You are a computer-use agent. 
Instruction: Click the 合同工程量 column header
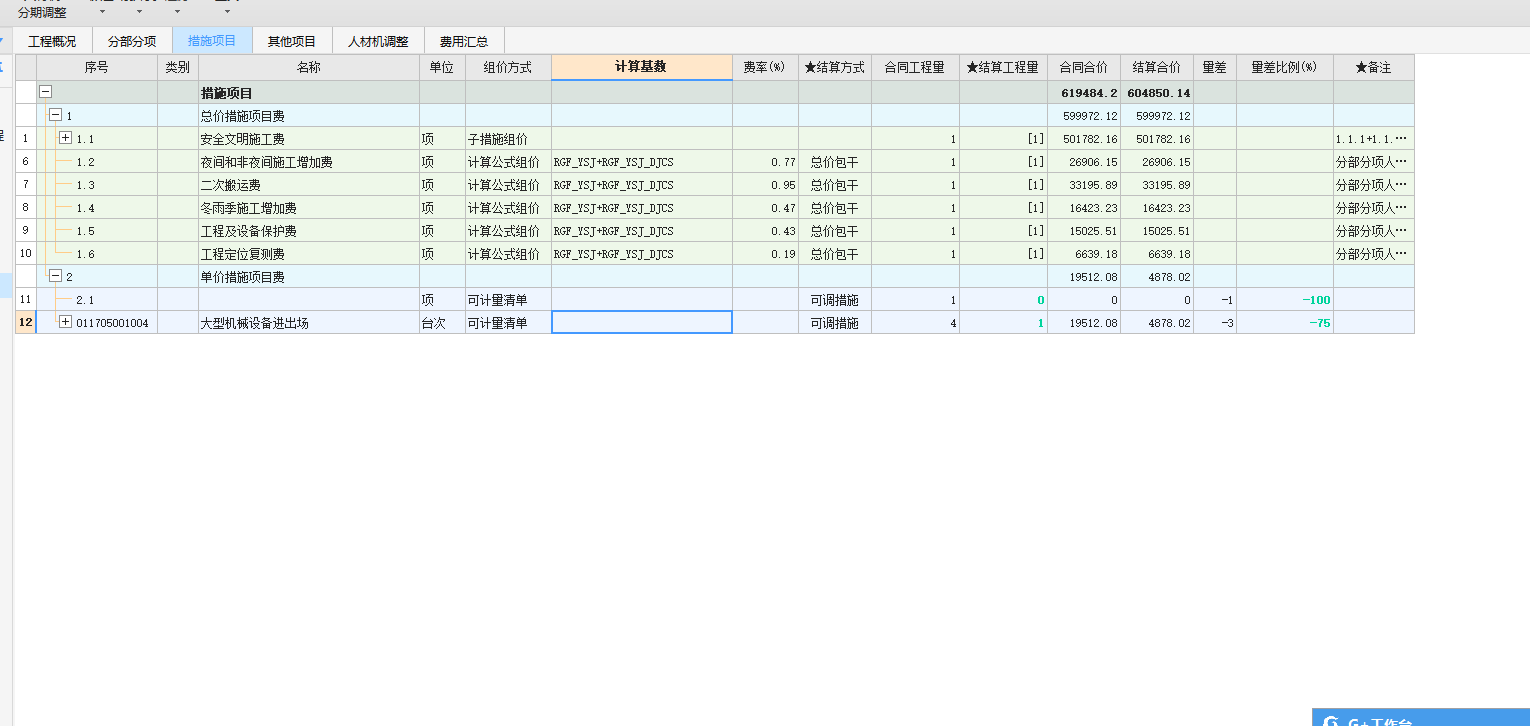tap(915, 67)
